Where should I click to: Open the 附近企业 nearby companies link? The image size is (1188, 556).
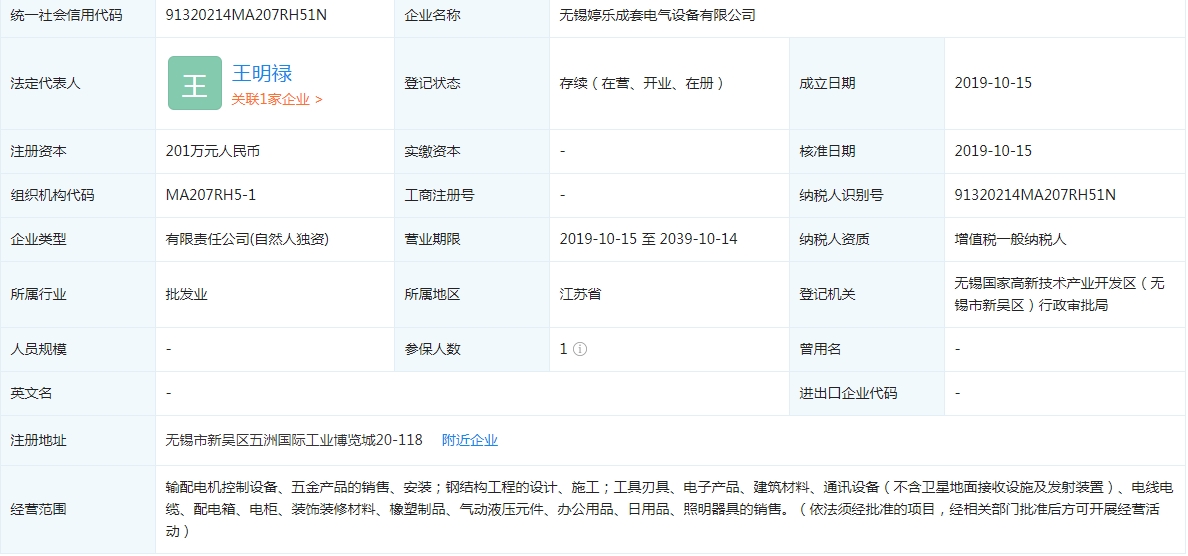(470, 440)
